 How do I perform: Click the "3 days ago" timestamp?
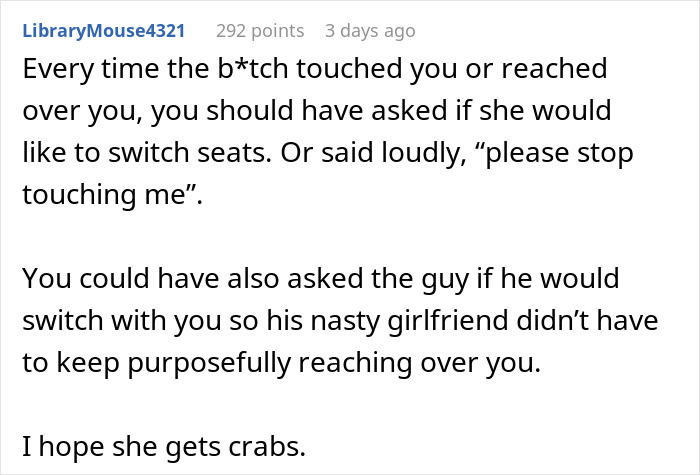pyautogui.click(x=370, y=31)
